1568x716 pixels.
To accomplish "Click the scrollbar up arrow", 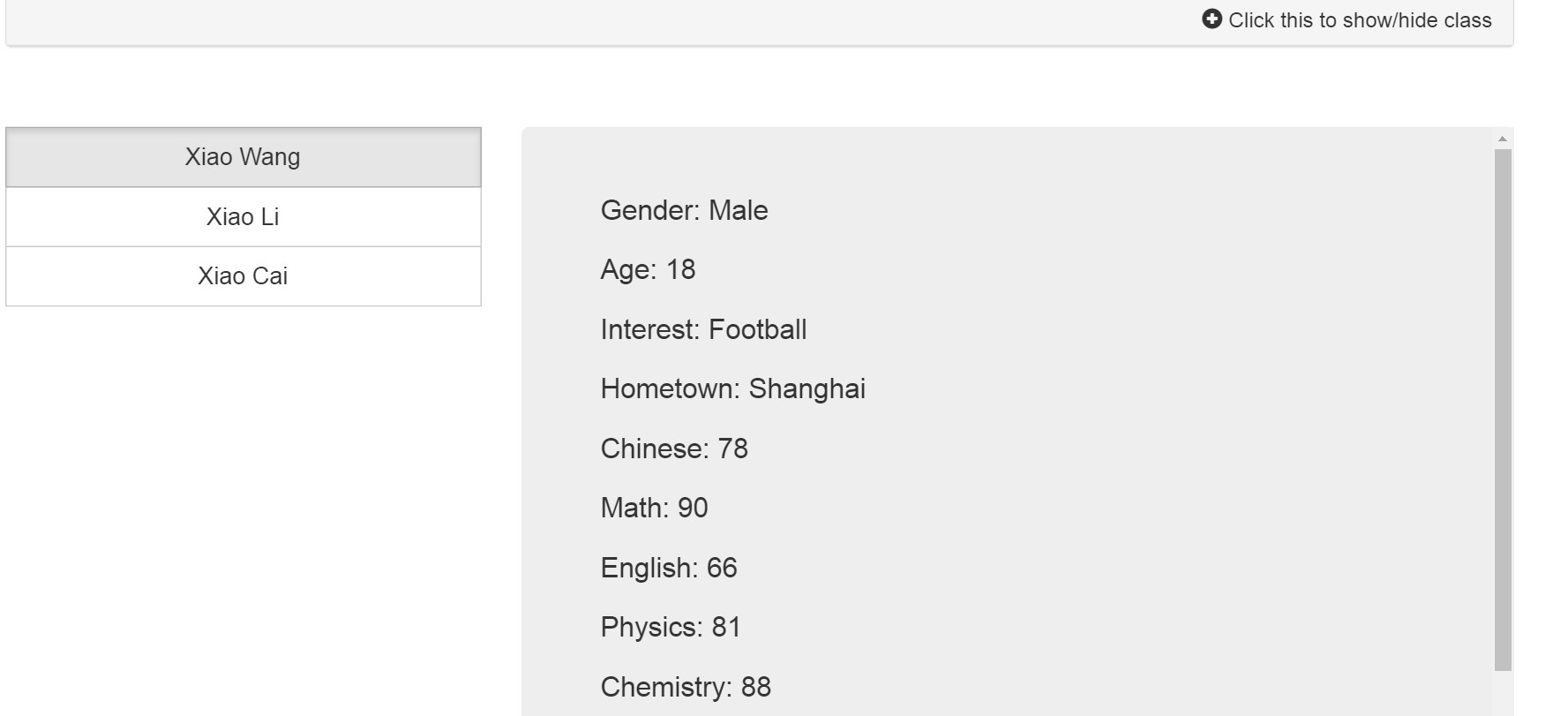I will [x=1503, y=139].
